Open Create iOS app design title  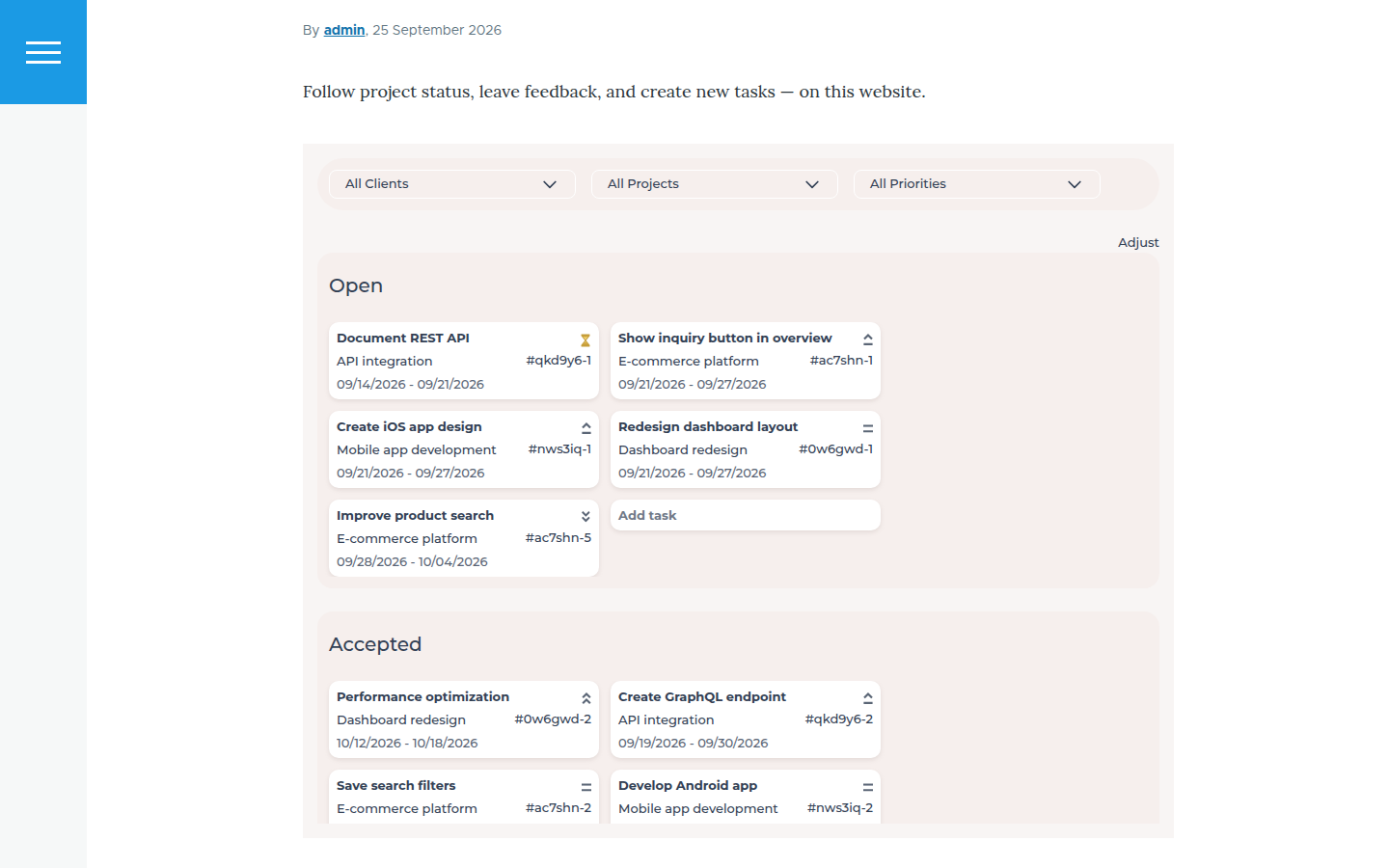pyautogui.click(x=409, y=426)
